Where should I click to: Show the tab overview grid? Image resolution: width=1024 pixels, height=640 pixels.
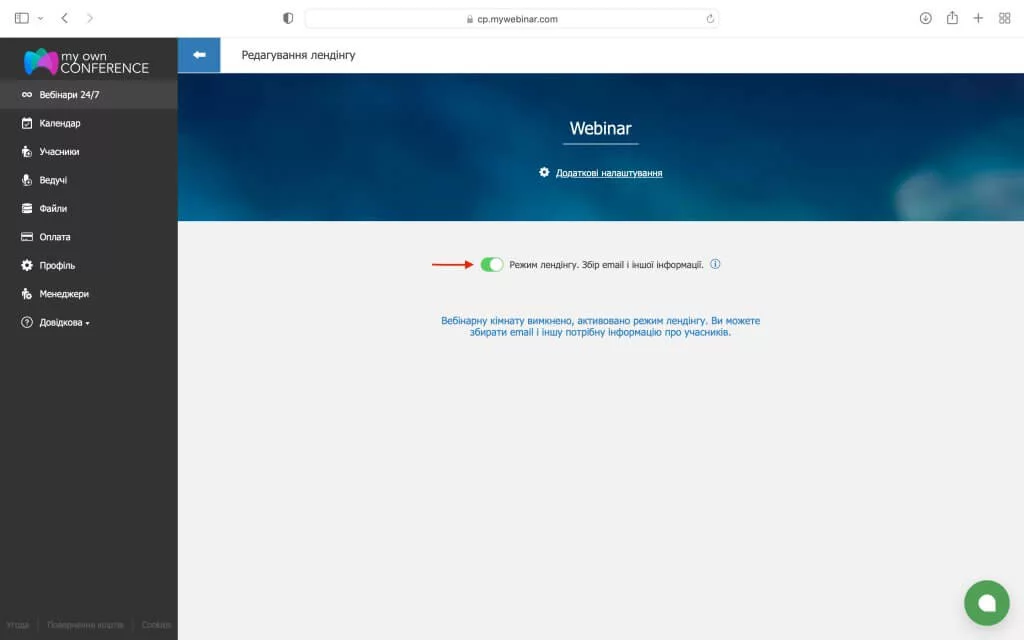[1004, 18]
